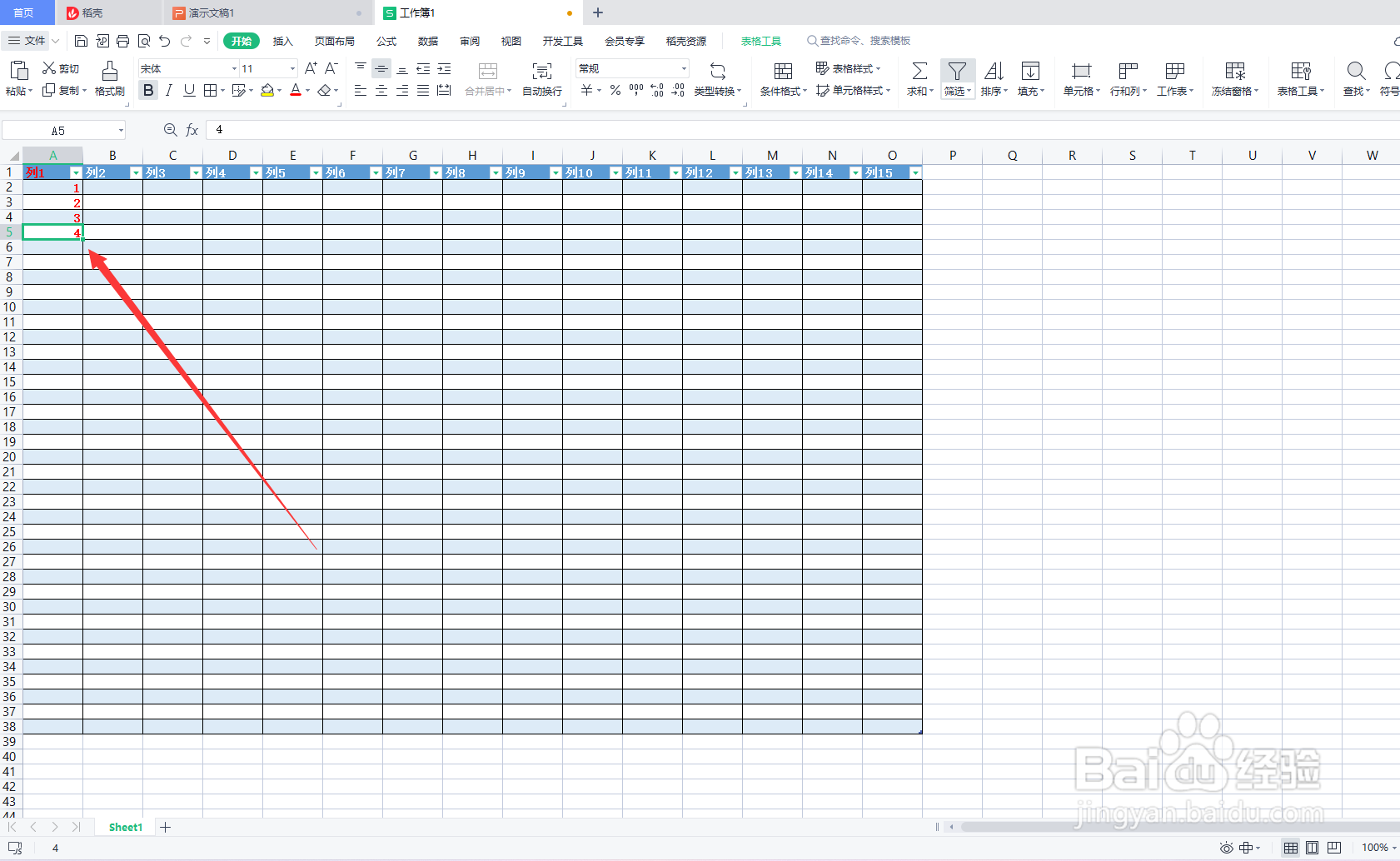Click the insert function fx icon

pyautogui.click(x=192, y=130)
